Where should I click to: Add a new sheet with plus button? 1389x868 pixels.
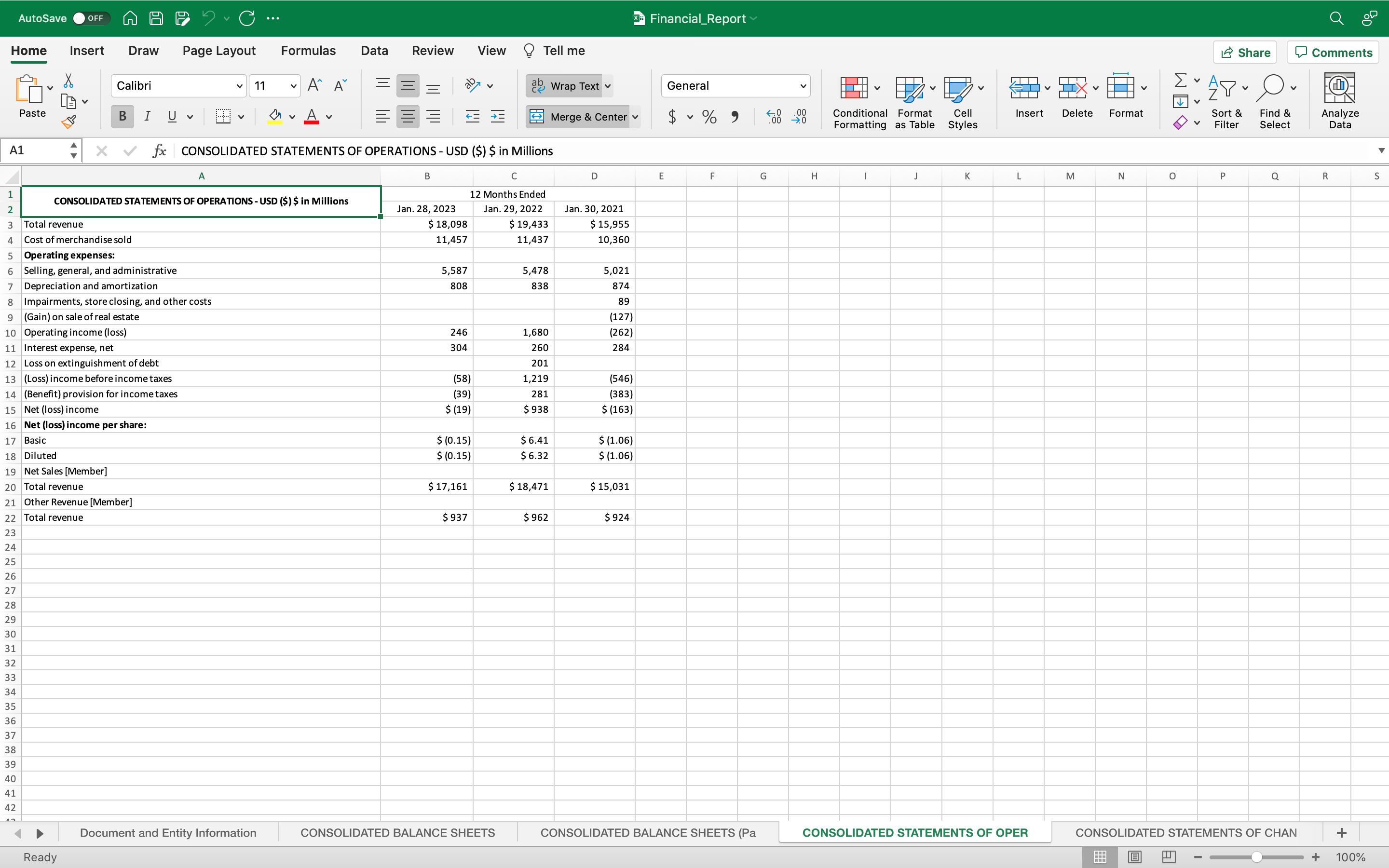(1341, 833)
